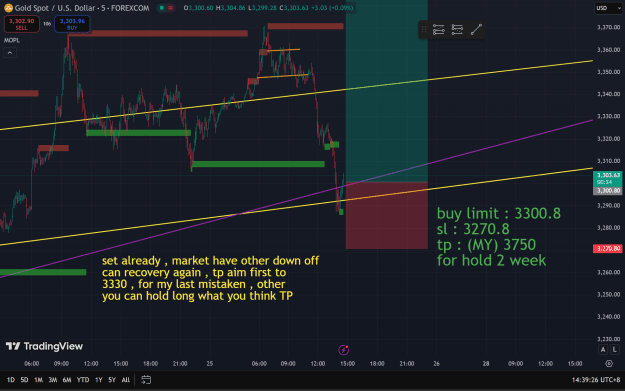625x391 pixels.
Task: Switch to the 1M date range
Action: tap(38, 380)
